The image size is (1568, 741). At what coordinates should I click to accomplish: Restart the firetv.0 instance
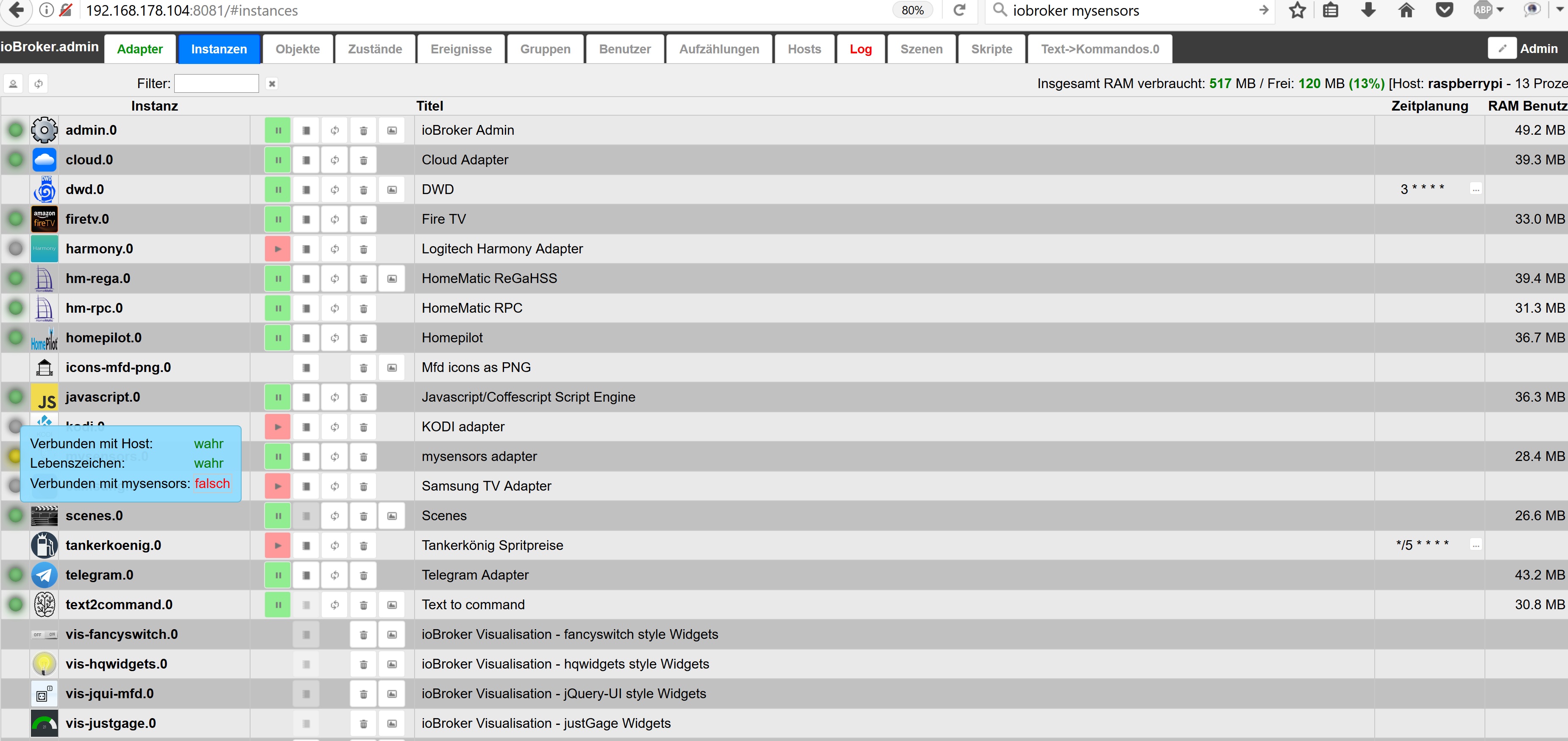tap(335, 219)
